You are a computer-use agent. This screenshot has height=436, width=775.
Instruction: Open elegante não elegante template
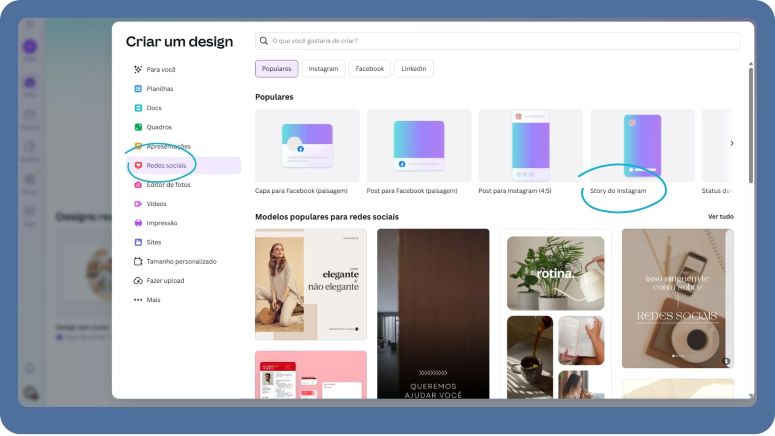[311, 284]
